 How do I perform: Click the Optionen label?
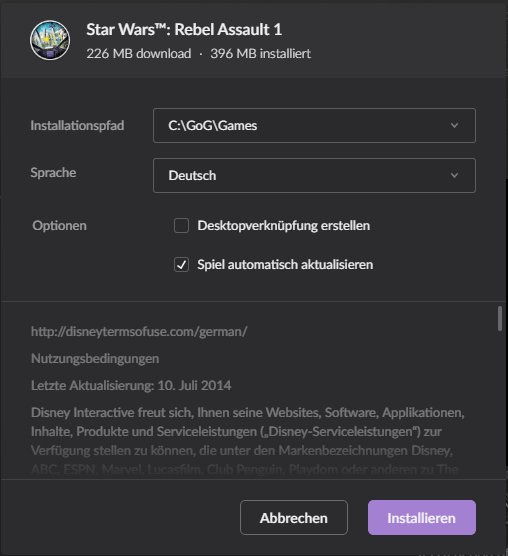tap(60, 226)
